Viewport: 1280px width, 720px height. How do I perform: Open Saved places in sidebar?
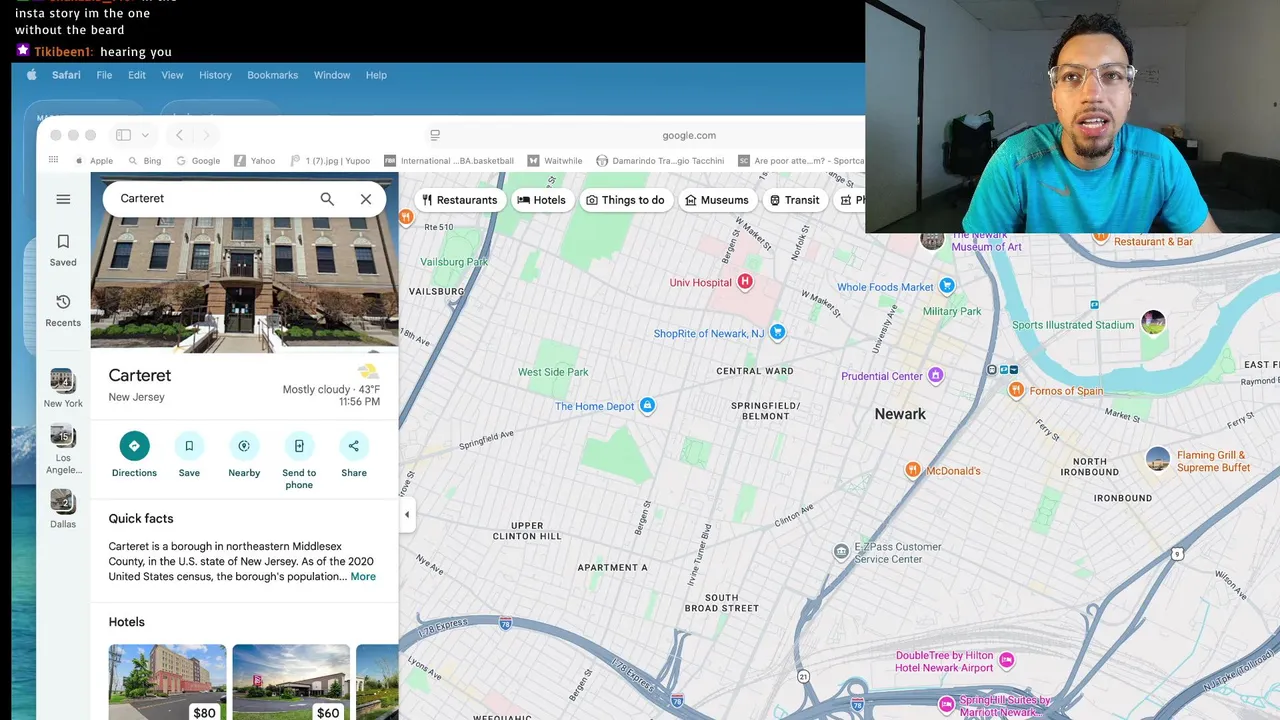(63, 250)
